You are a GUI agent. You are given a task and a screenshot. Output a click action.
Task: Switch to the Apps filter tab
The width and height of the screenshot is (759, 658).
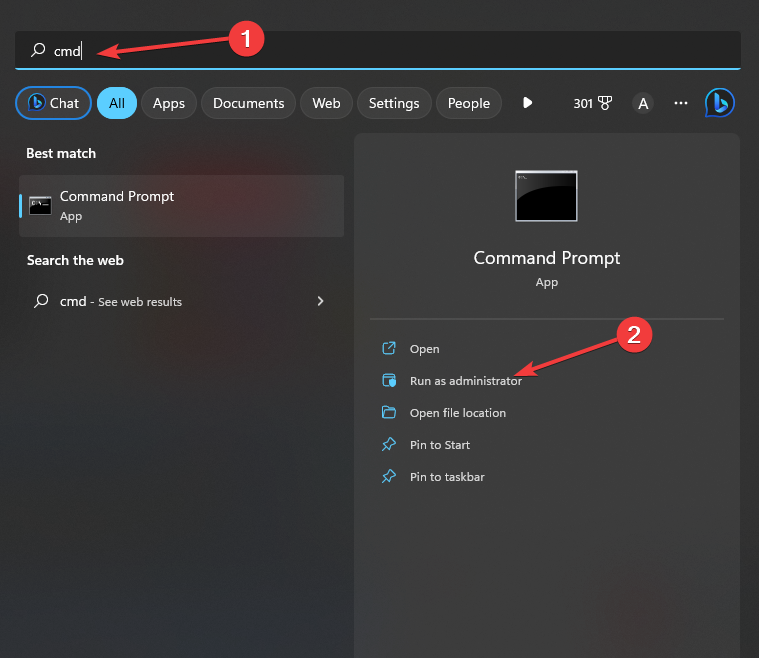coord(169,103)
